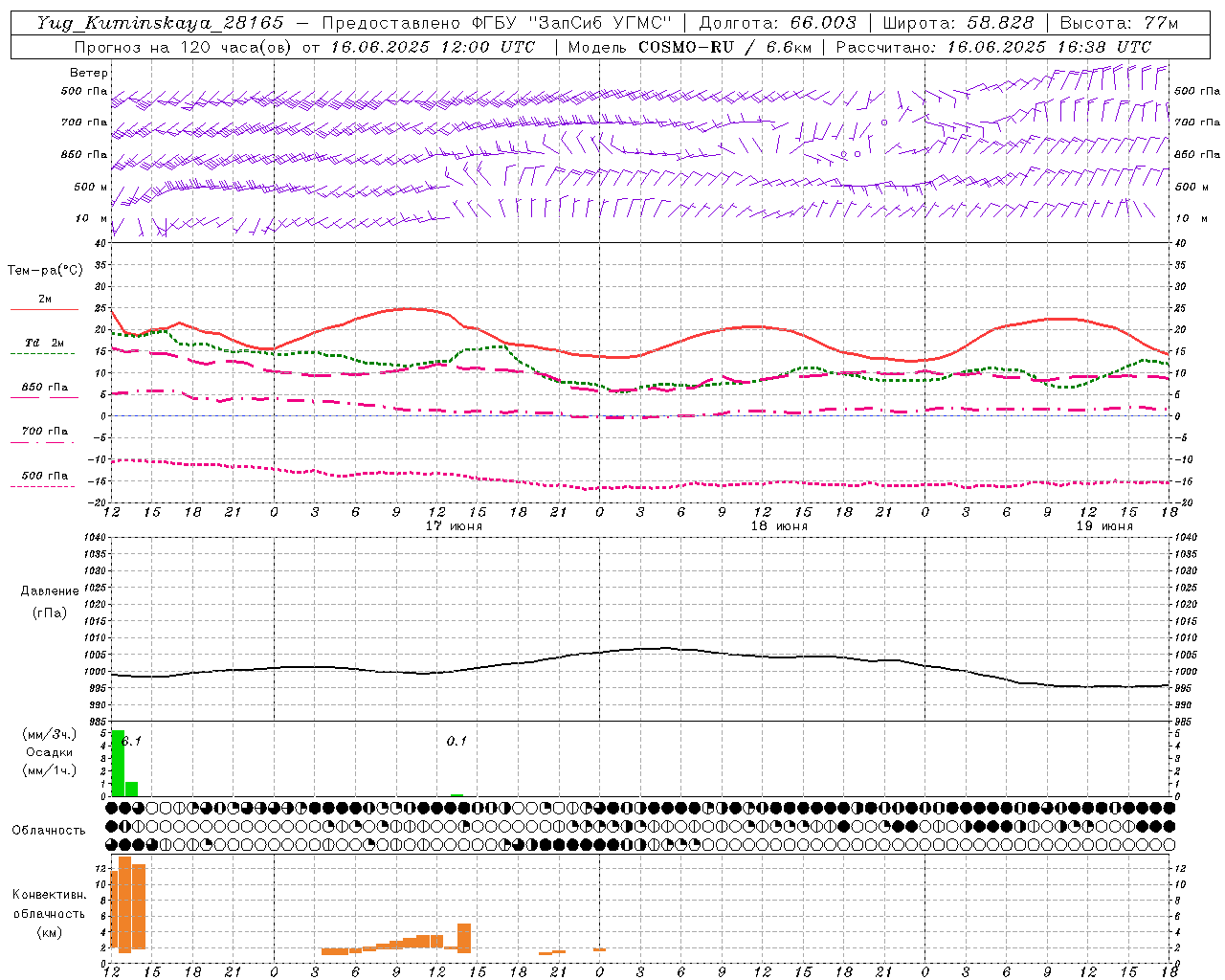The height and width of the screenshot is (980, 1225).
Task: Click the (мм/3ч.) units label
Action: 49,734
